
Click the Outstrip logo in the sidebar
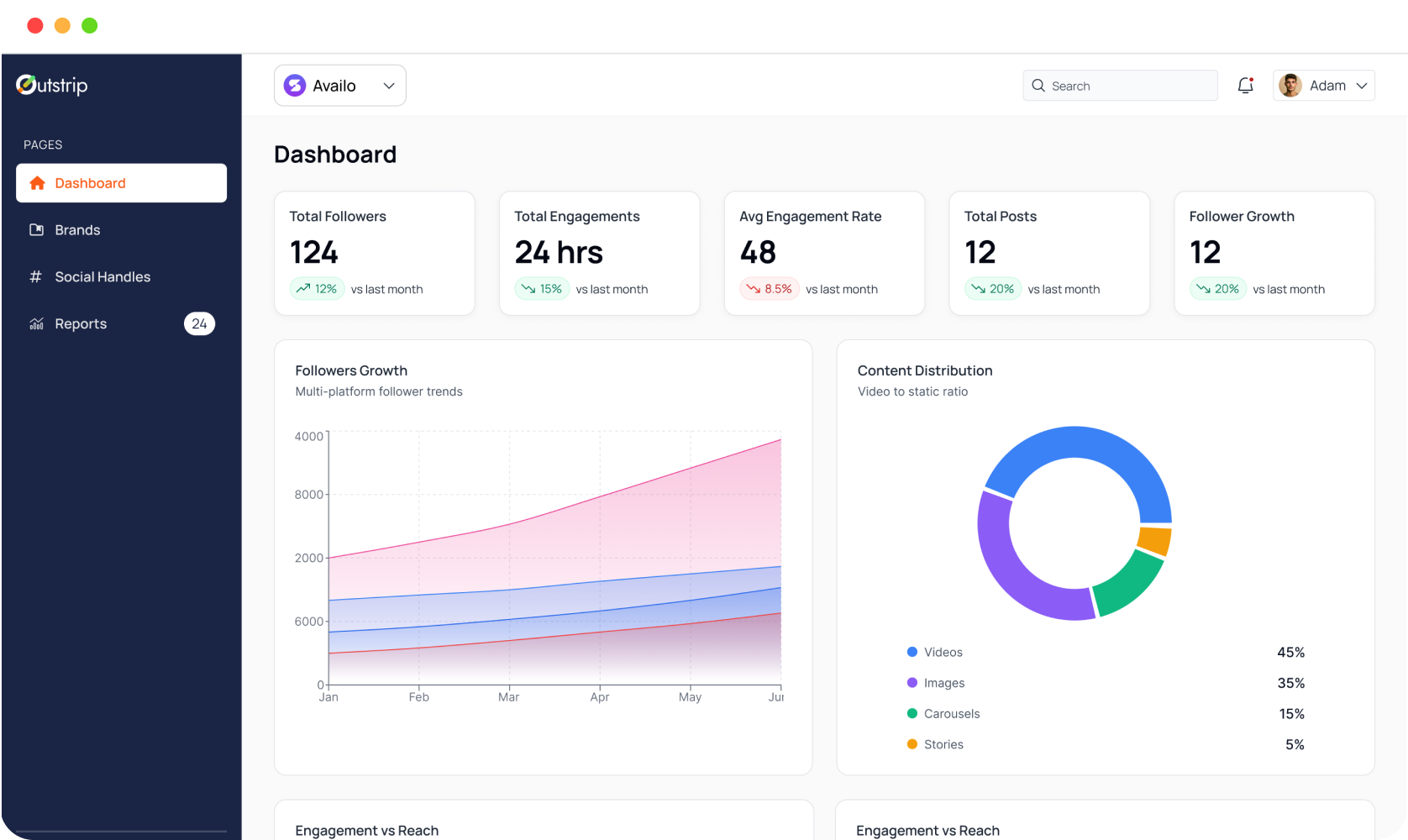coord(51,85)
